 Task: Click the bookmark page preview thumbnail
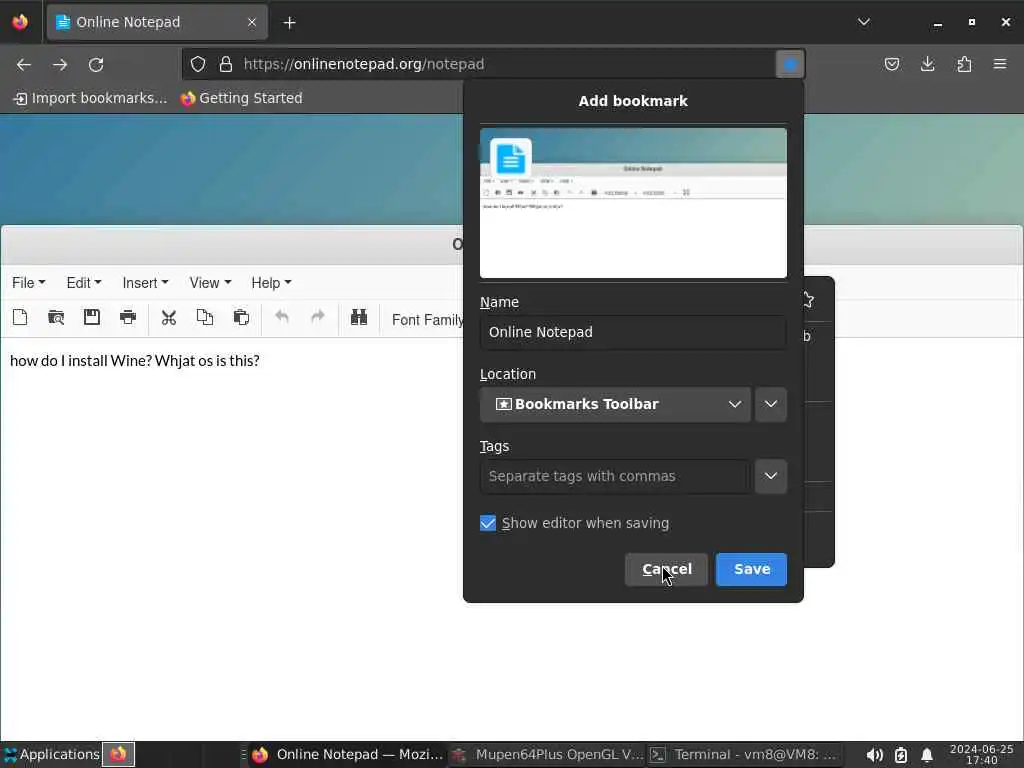point(633,202)
